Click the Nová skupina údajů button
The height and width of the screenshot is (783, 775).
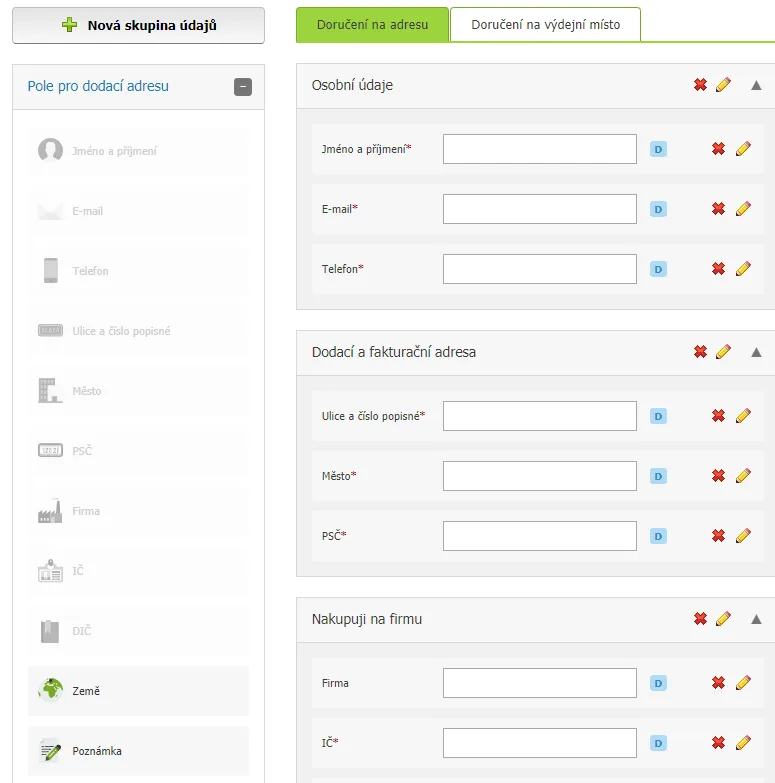pos(138,25)
